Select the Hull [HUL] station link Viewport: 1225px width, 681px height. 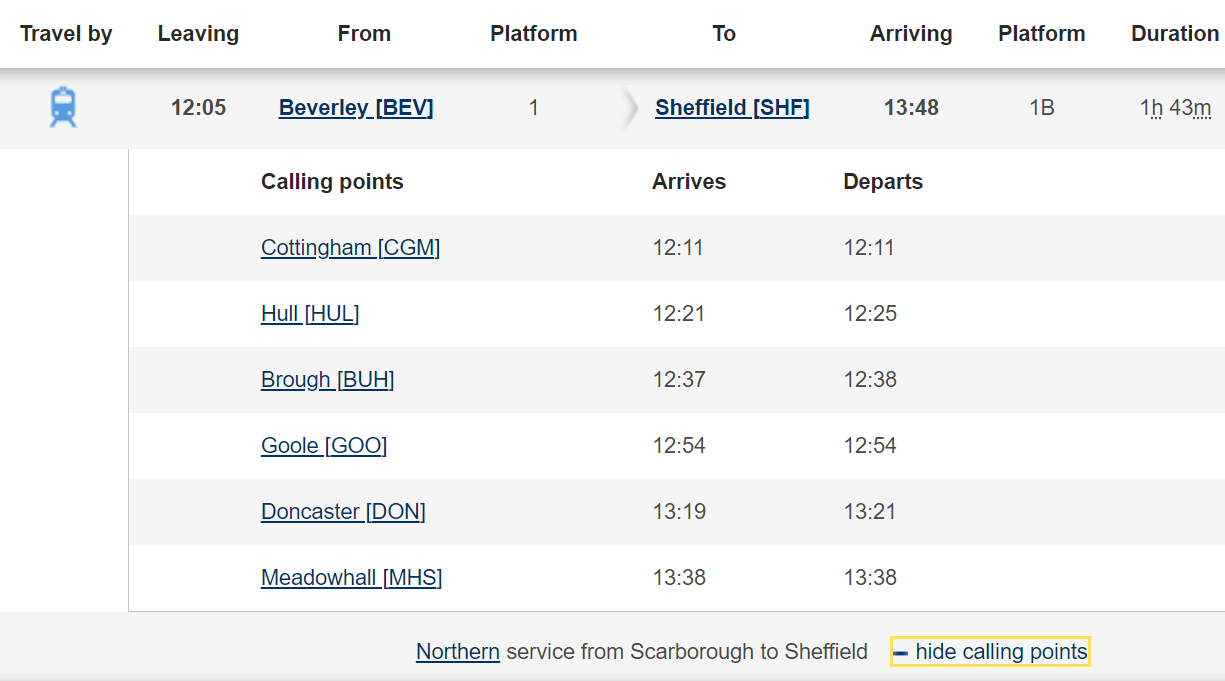point(310,313)
